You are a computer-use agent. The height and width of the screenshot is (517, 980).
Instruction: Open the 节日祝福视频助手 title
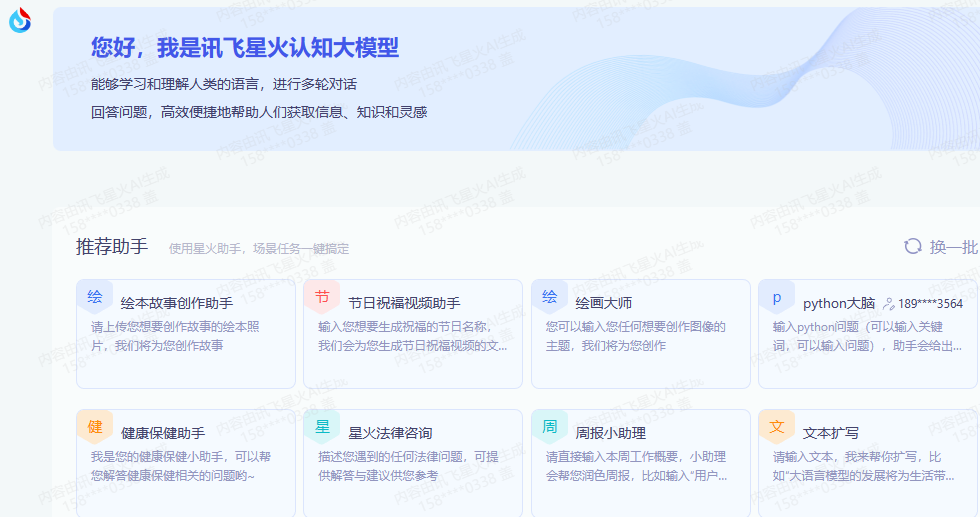(x=404, y=303)
